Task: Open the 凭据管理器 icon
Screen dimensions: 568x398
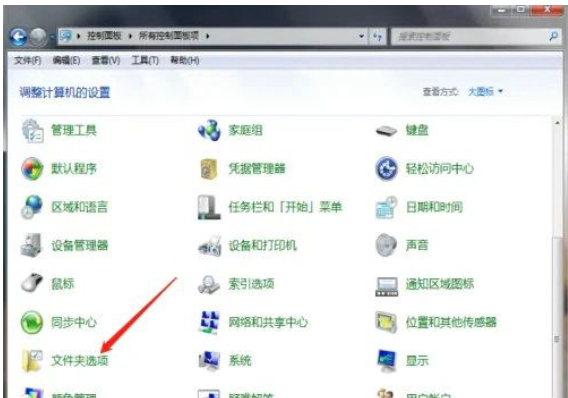Action: point(209,169)
